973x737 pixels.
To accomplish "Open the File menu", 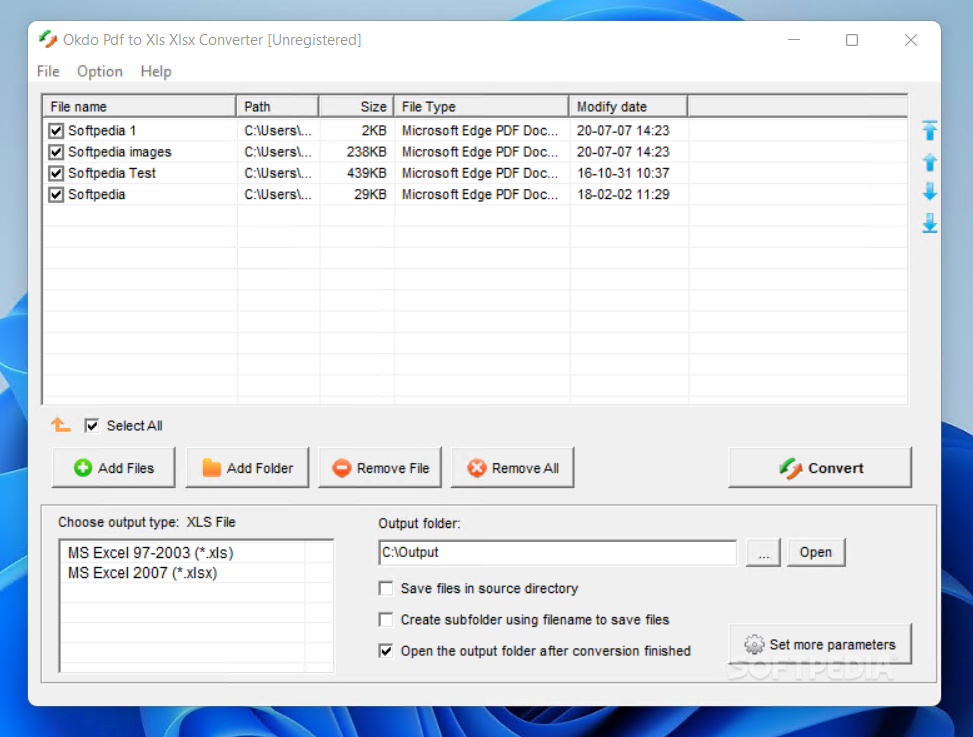I will [48, 71].
